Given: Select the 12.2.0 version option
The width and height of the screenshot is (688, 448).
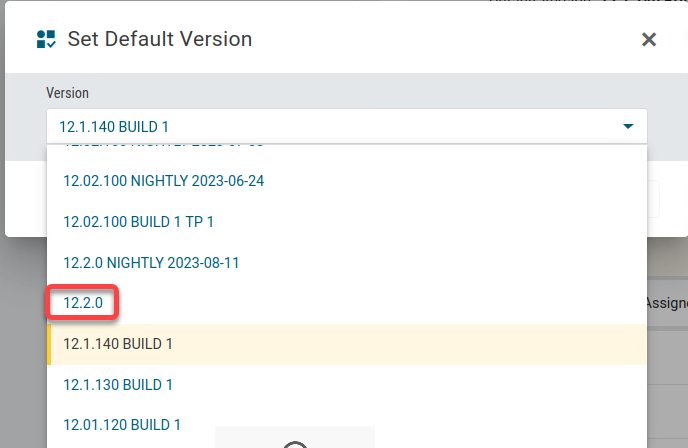Looking at the screenshot, I should click(x=83, y=302).
